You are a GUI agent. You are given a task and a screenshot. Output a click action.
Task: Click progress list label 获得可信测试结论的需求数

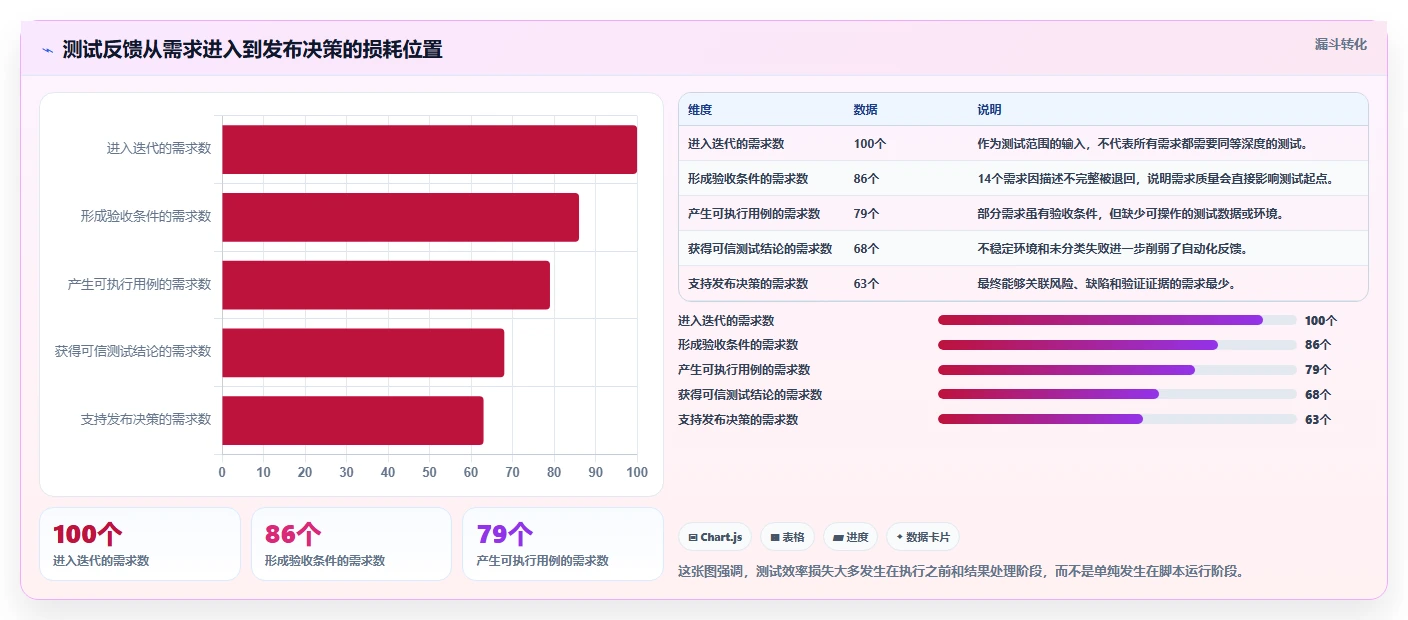click(750, 395)
